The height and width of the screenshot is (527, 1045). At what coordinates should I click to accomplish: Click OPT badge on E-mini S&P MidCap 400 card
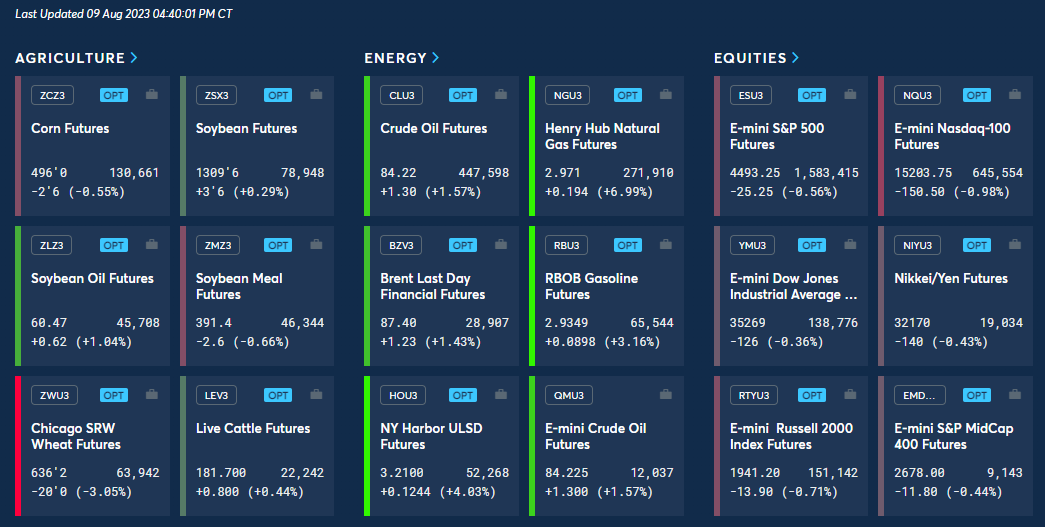(x=977, y=395)
